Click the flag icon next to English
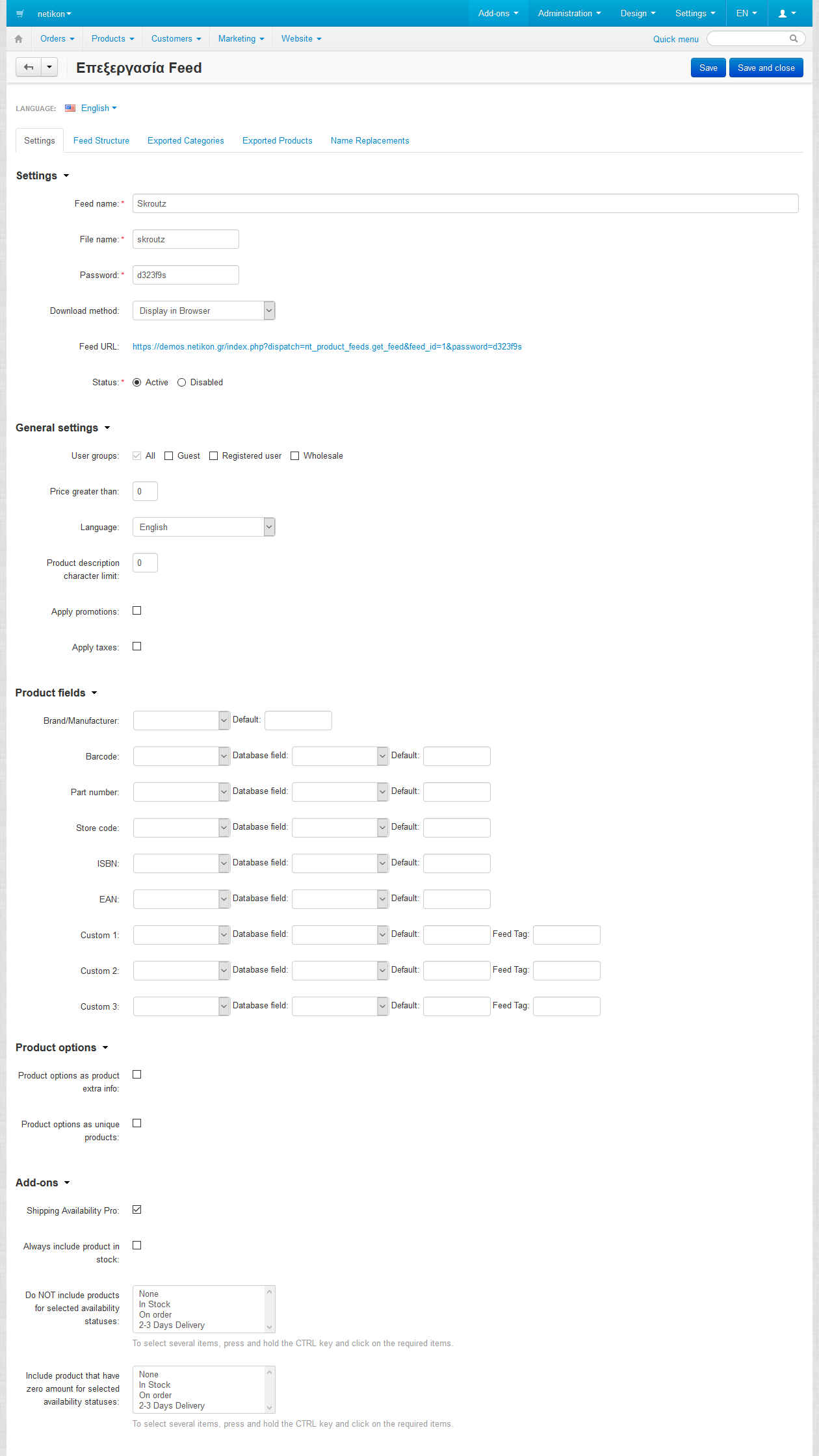This screenshot has height=1456, width=819. coord(70,109)
